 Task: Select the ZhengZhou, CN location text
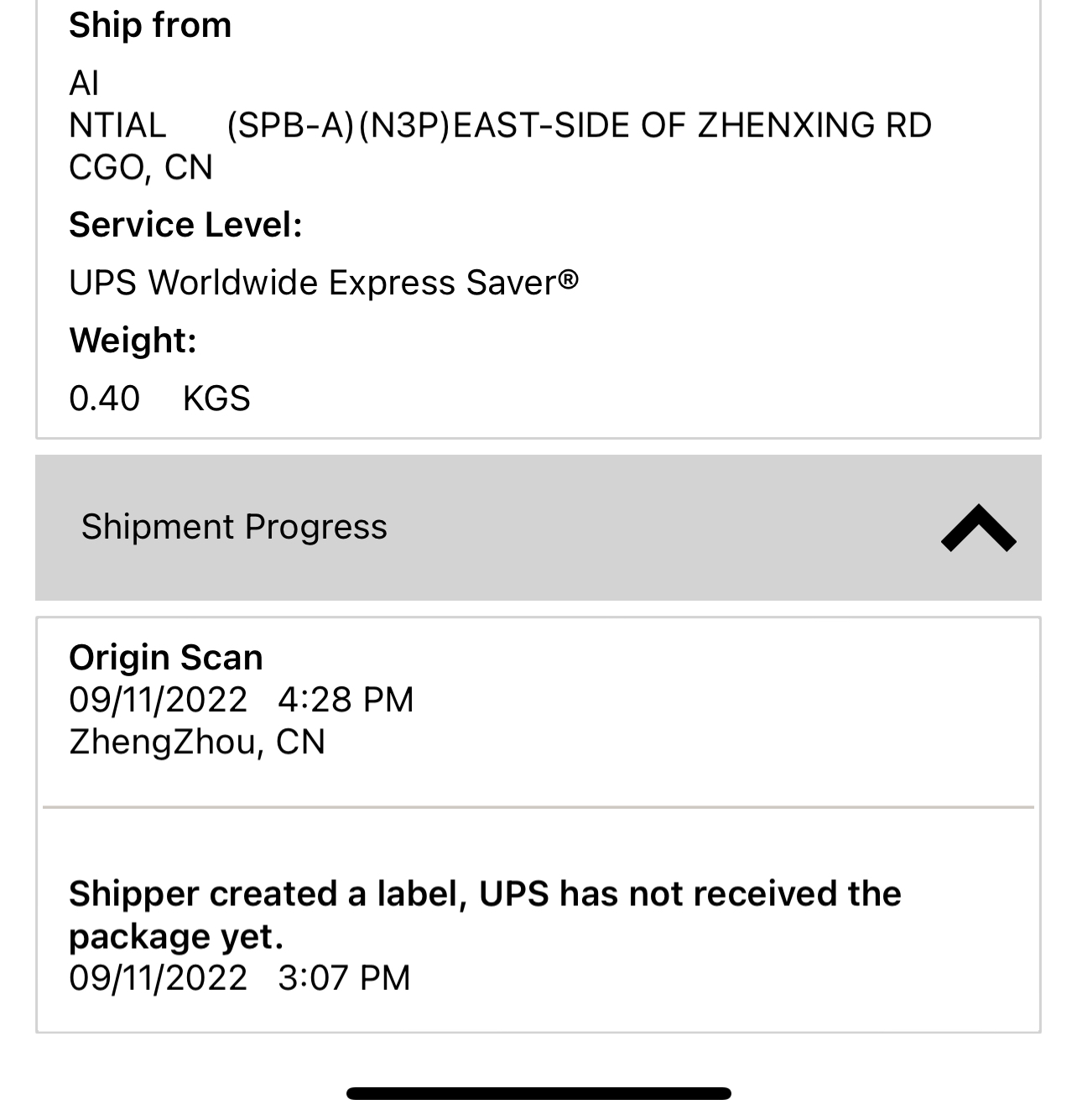[197, 742]
